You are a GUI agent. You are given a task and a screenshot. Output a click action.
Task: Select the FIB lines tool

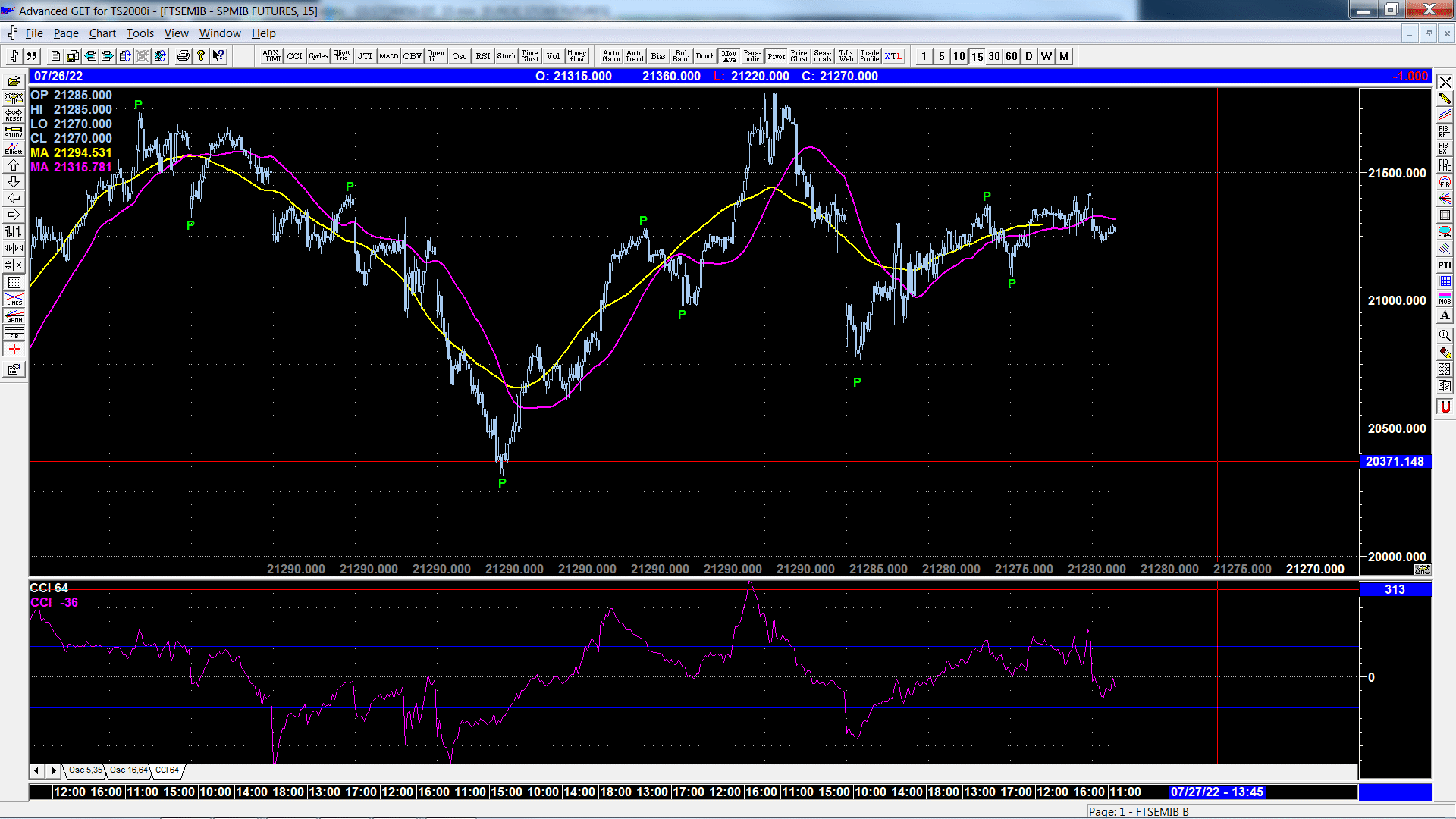14,332
